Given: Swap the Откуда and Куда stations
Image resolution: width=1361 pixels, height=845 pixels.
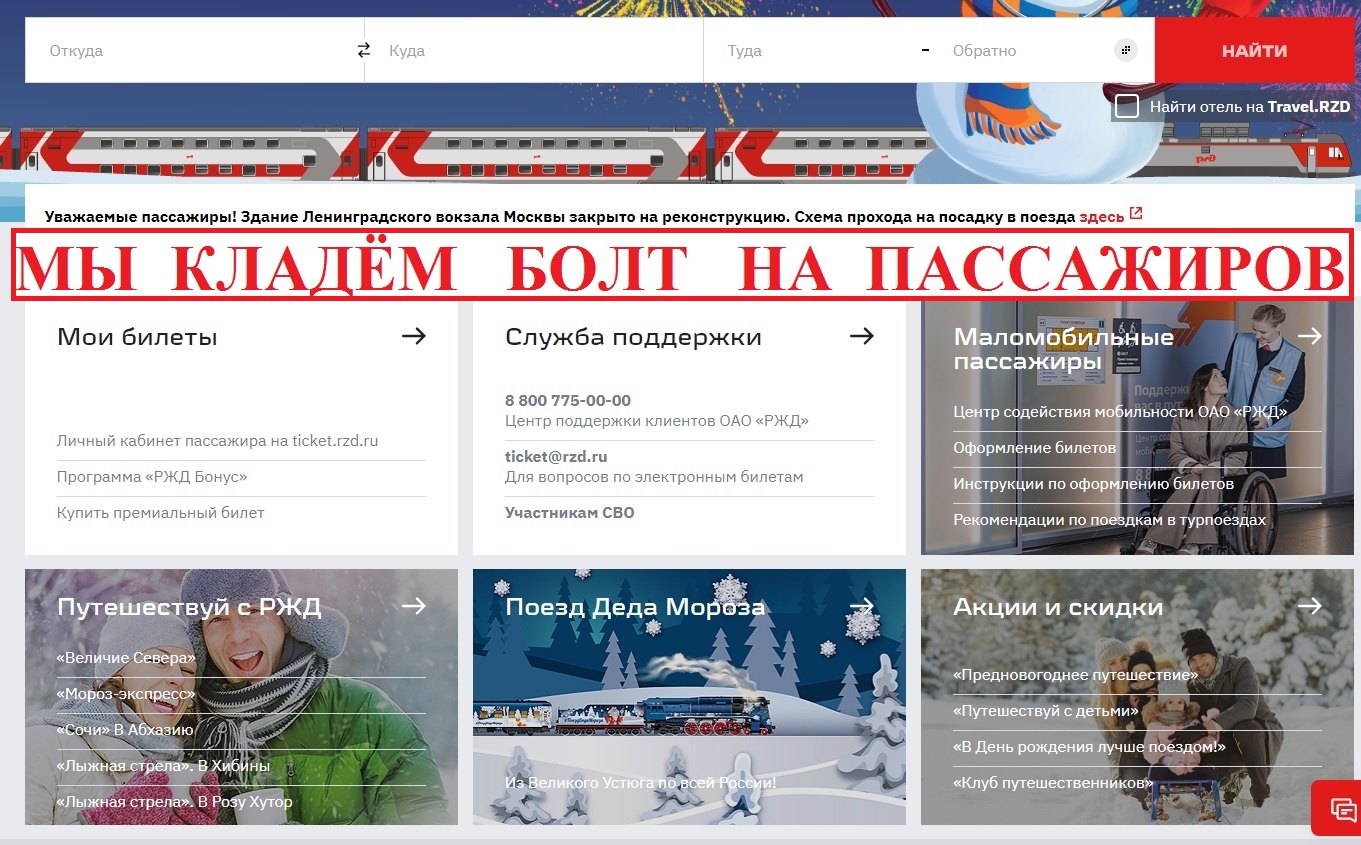Looking at the screenshot, I should coord(364,50).
